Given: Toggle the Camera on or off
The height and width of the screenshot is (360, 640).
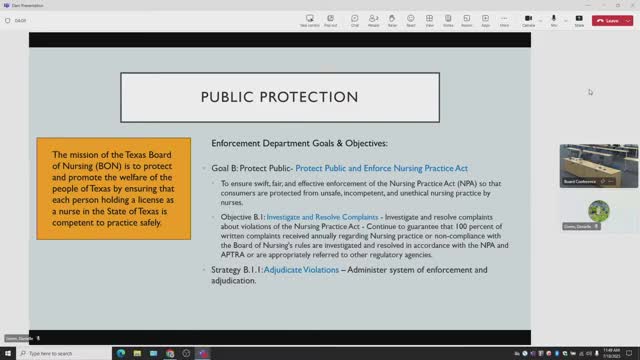Looking at the screenshot, I should pos(528,20).
